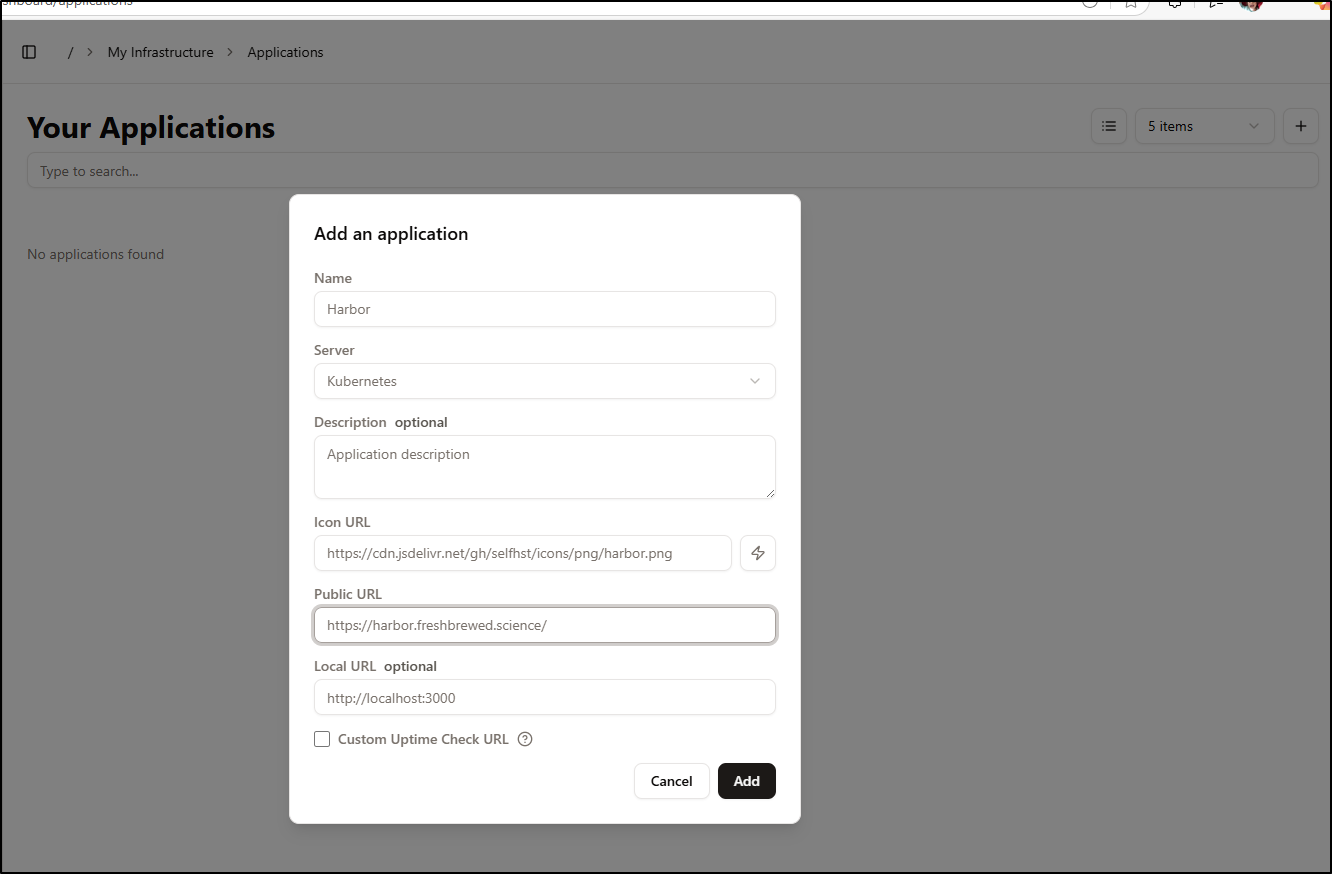Auto-fill icon with the lightning bolt button
The height and width of the screenshot is (874, 1332).
click(x=758, y=553)
